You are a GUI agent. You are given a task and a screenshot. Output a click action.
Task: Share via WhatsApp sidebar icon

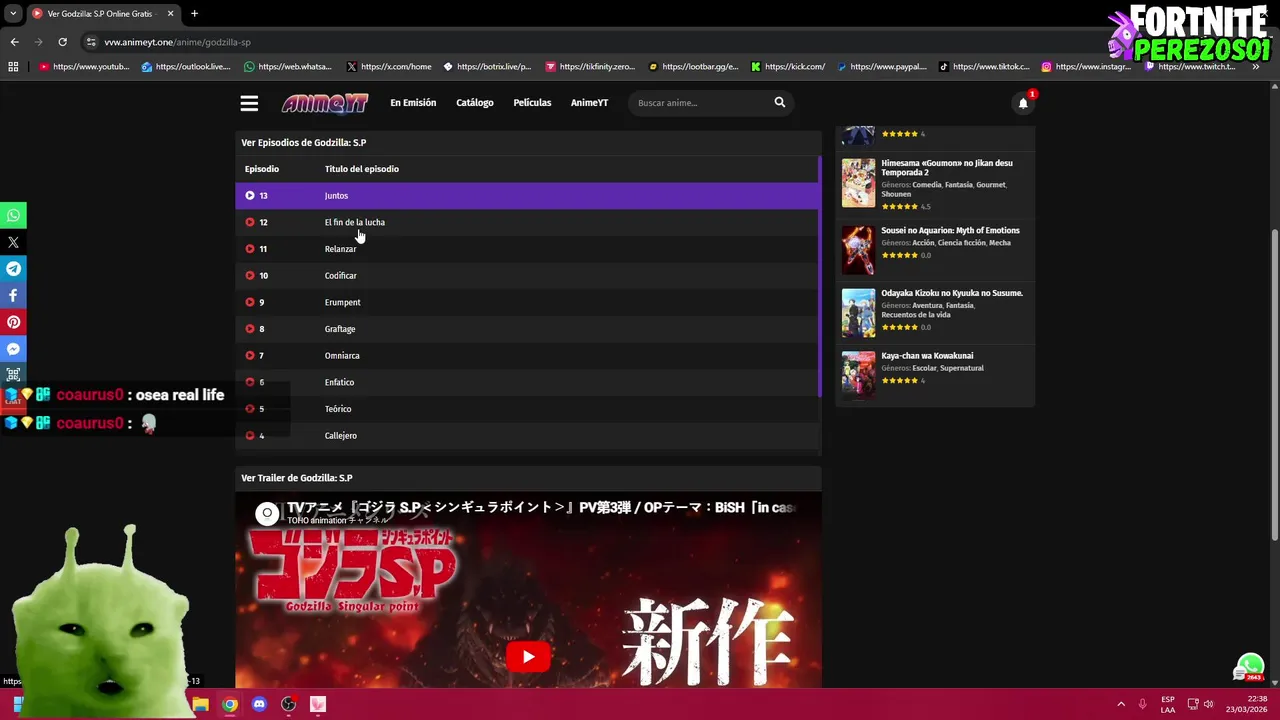click(13, 215)
